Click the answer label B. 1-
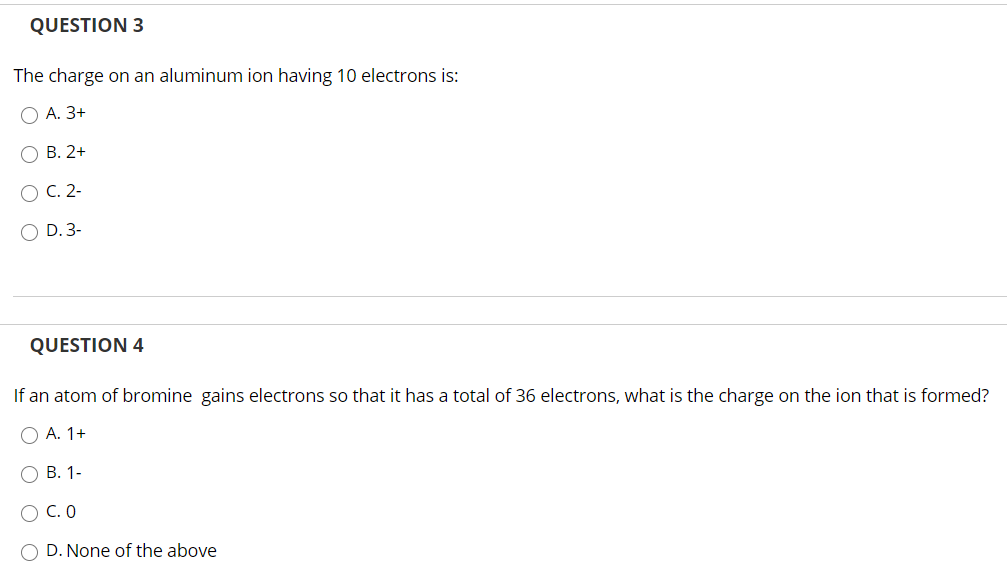The width and height of the screenshot is (1007, 587). coord(64,472)
